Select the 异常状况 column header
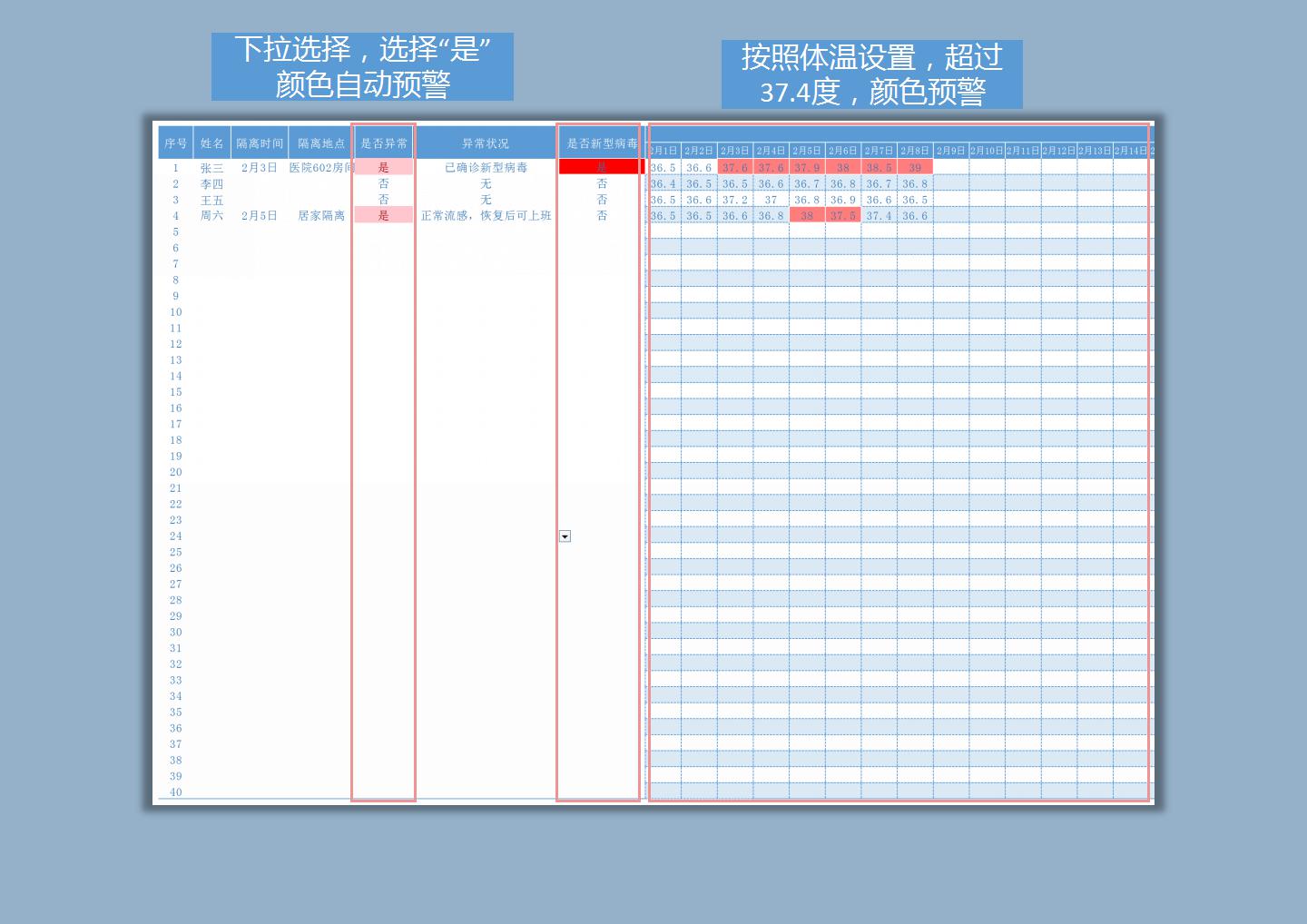Screen dimensions: 1307x924 click(486, 143)
